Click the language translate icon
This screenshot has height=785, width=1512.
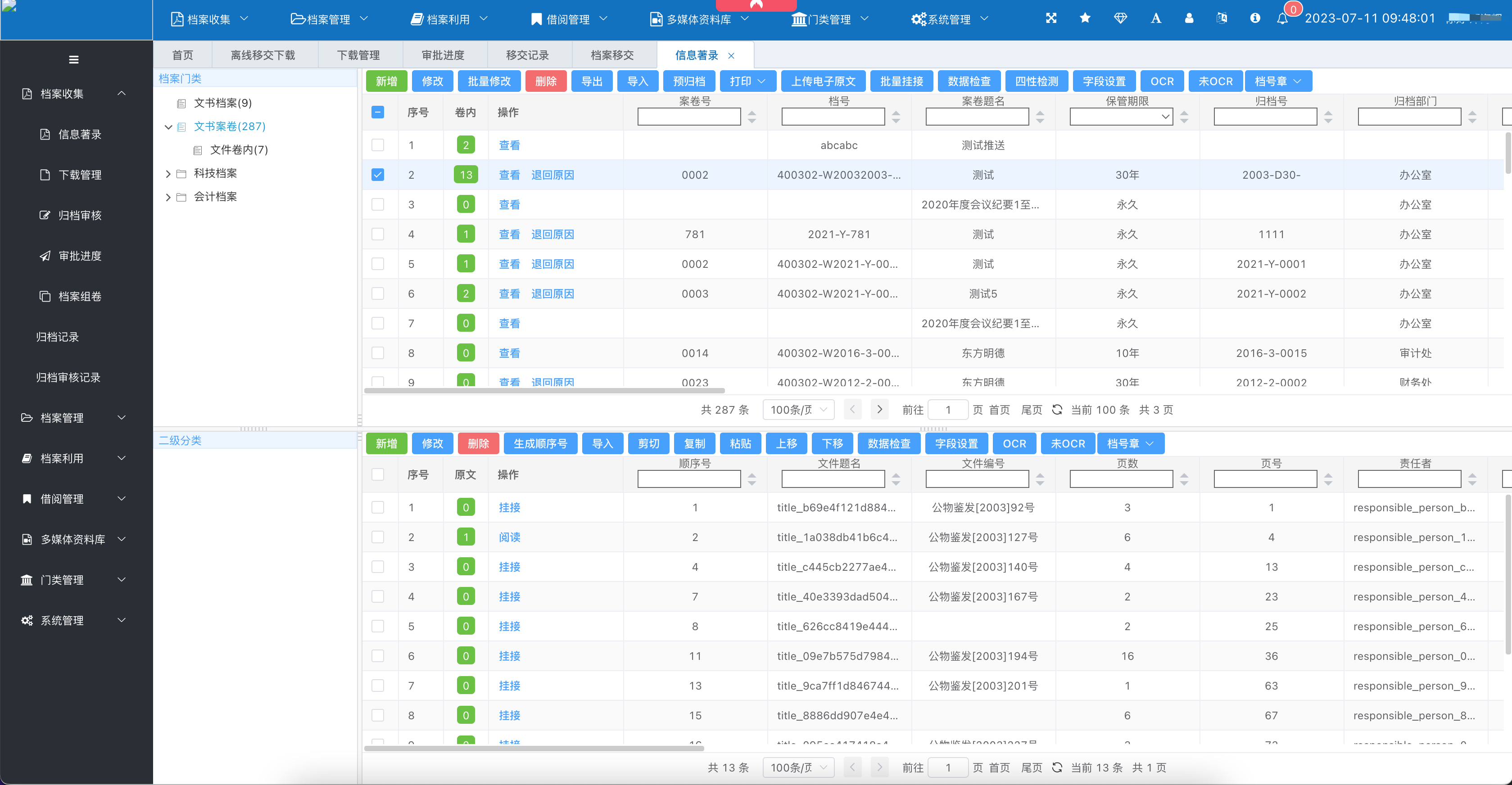1222,18
